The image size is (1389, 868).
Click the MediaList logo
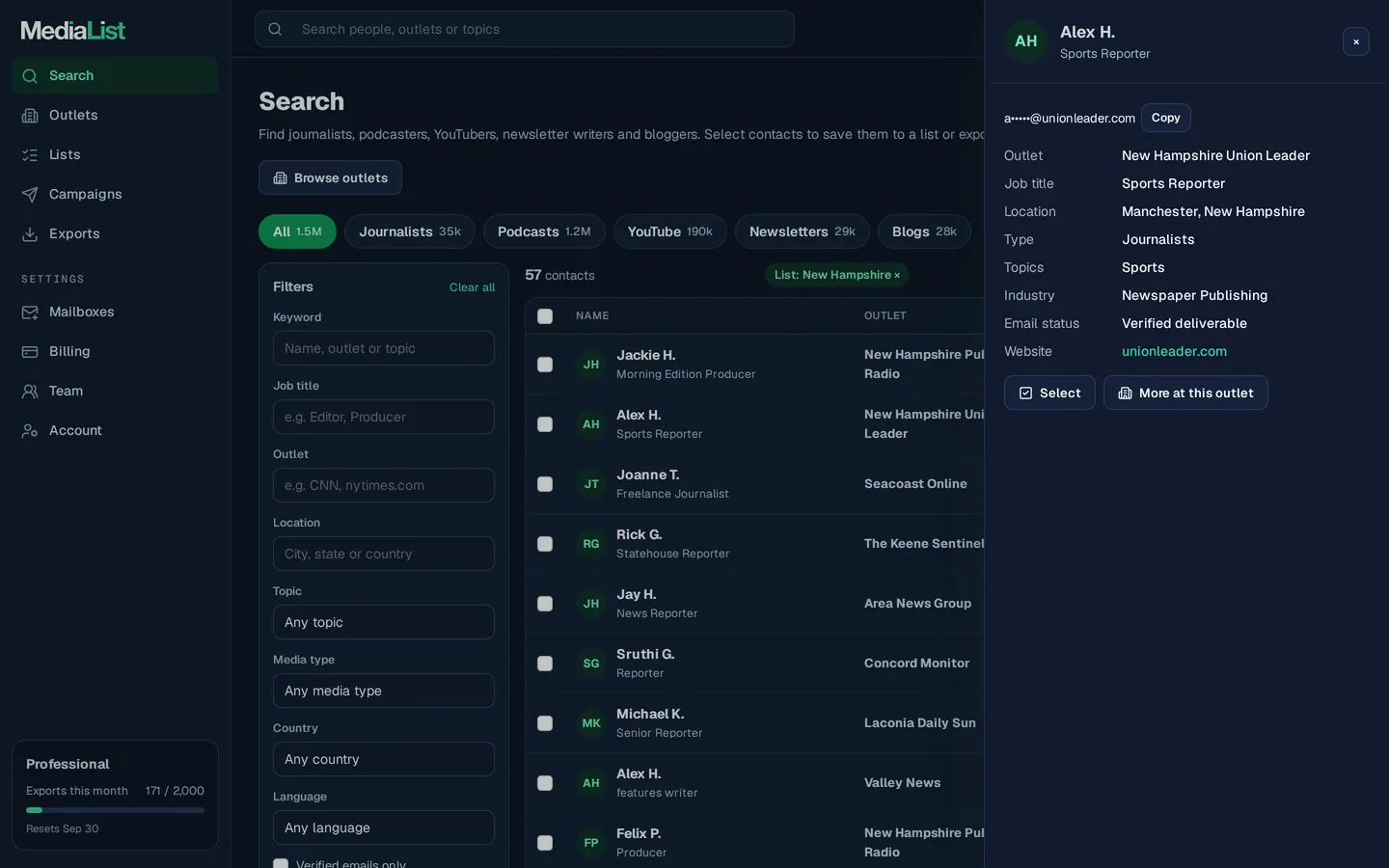point(73,30)
